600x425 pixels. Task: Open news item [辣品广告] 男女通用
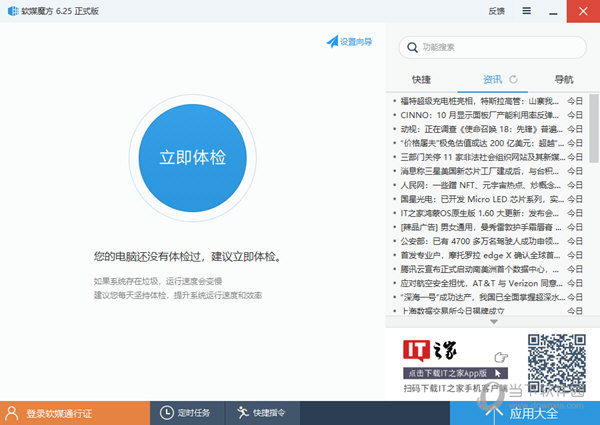488,227
